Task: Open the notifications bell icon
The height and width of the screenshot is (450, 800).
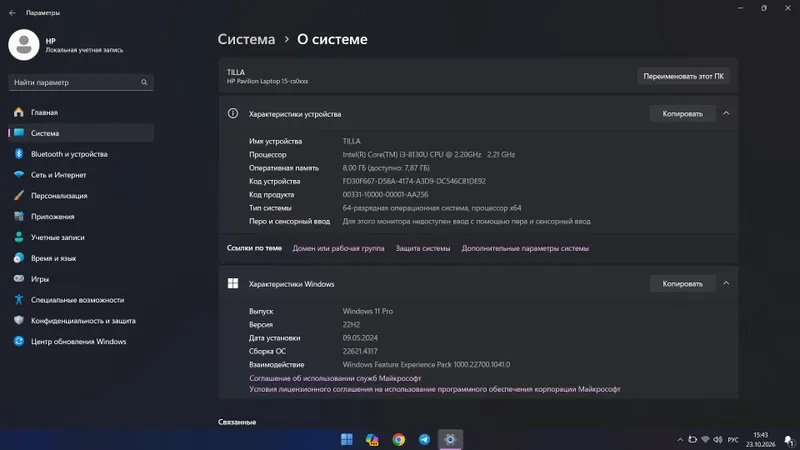Action: (x=789, y=440)
